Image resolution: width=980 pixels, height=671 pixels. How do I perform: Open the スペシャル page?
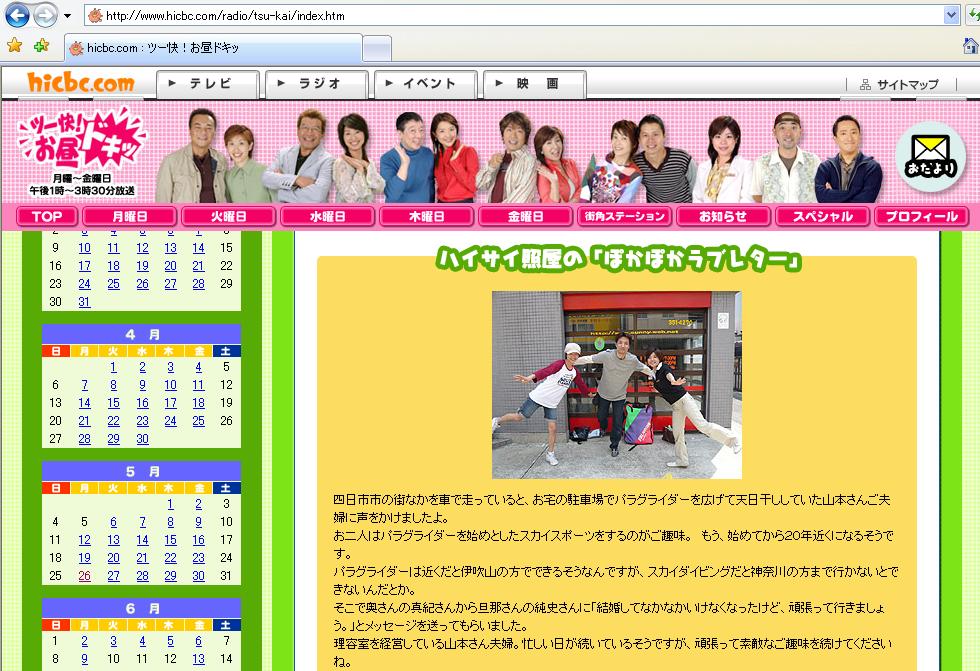coord(822,217)
